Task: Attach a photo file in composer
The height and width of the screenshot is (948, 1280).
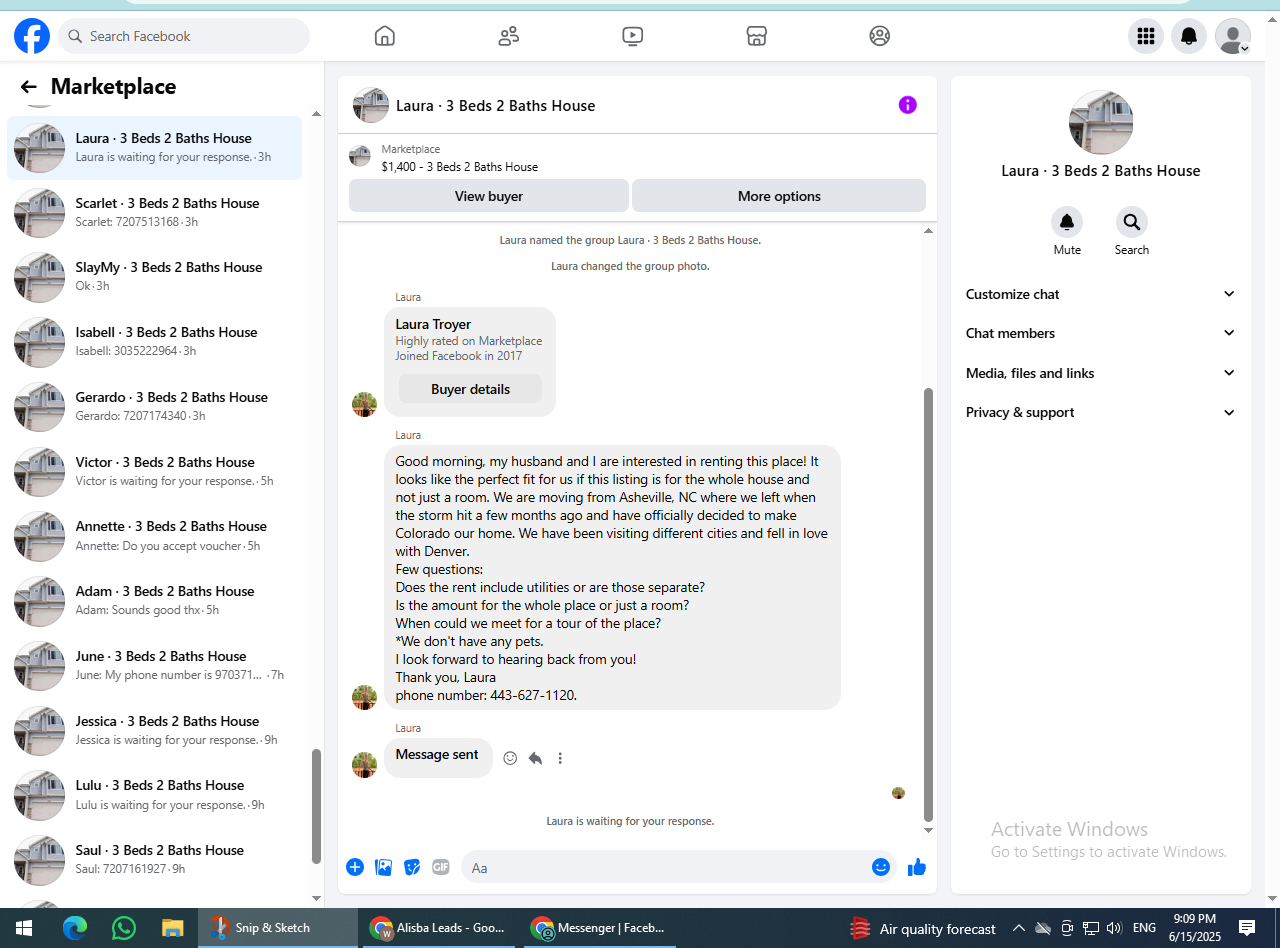Action: point(383,867)
